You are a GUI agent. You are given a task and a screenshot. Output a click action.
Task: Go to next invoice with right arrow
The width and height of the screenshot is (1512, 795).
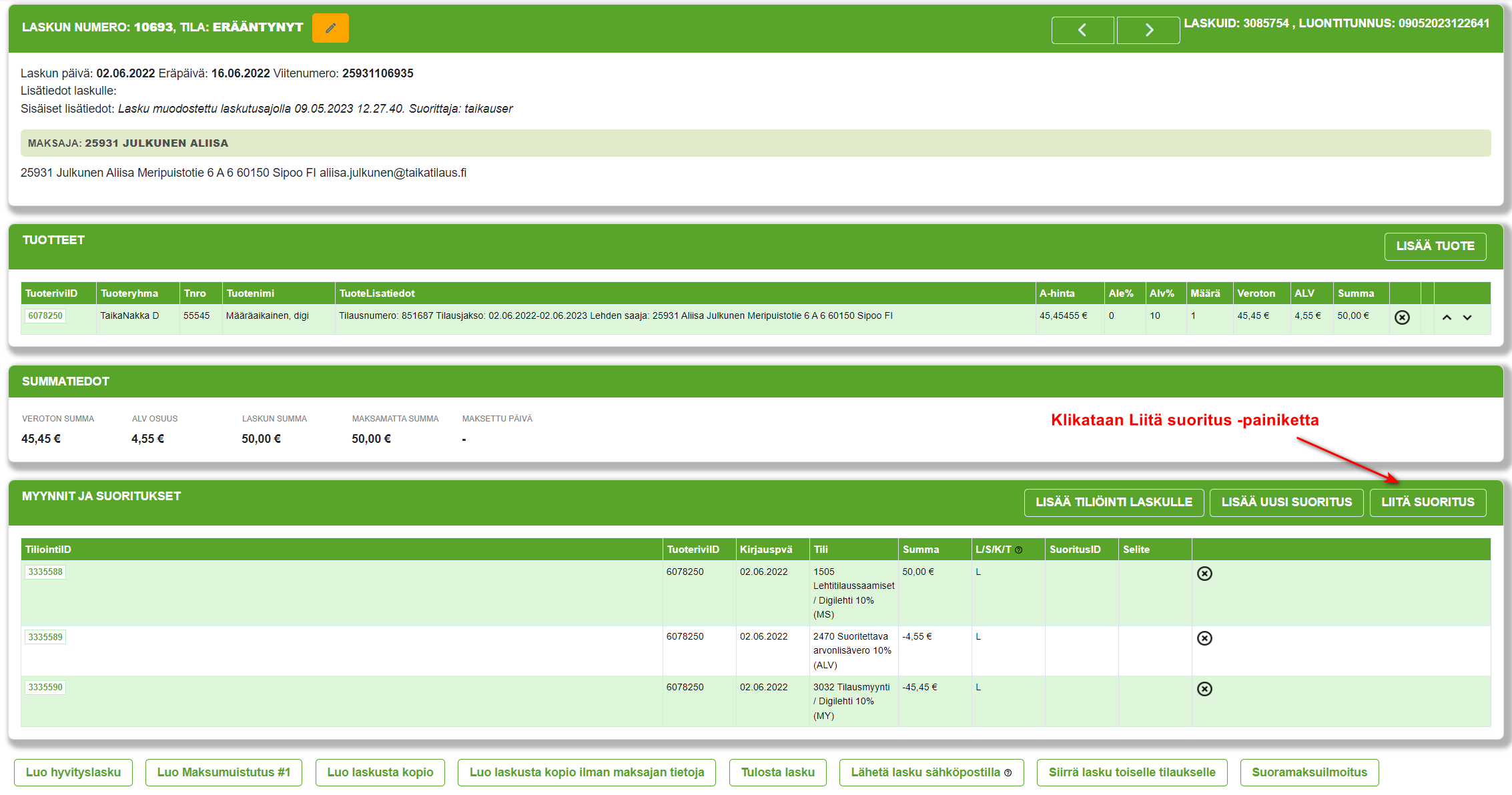click(1148, 30)
